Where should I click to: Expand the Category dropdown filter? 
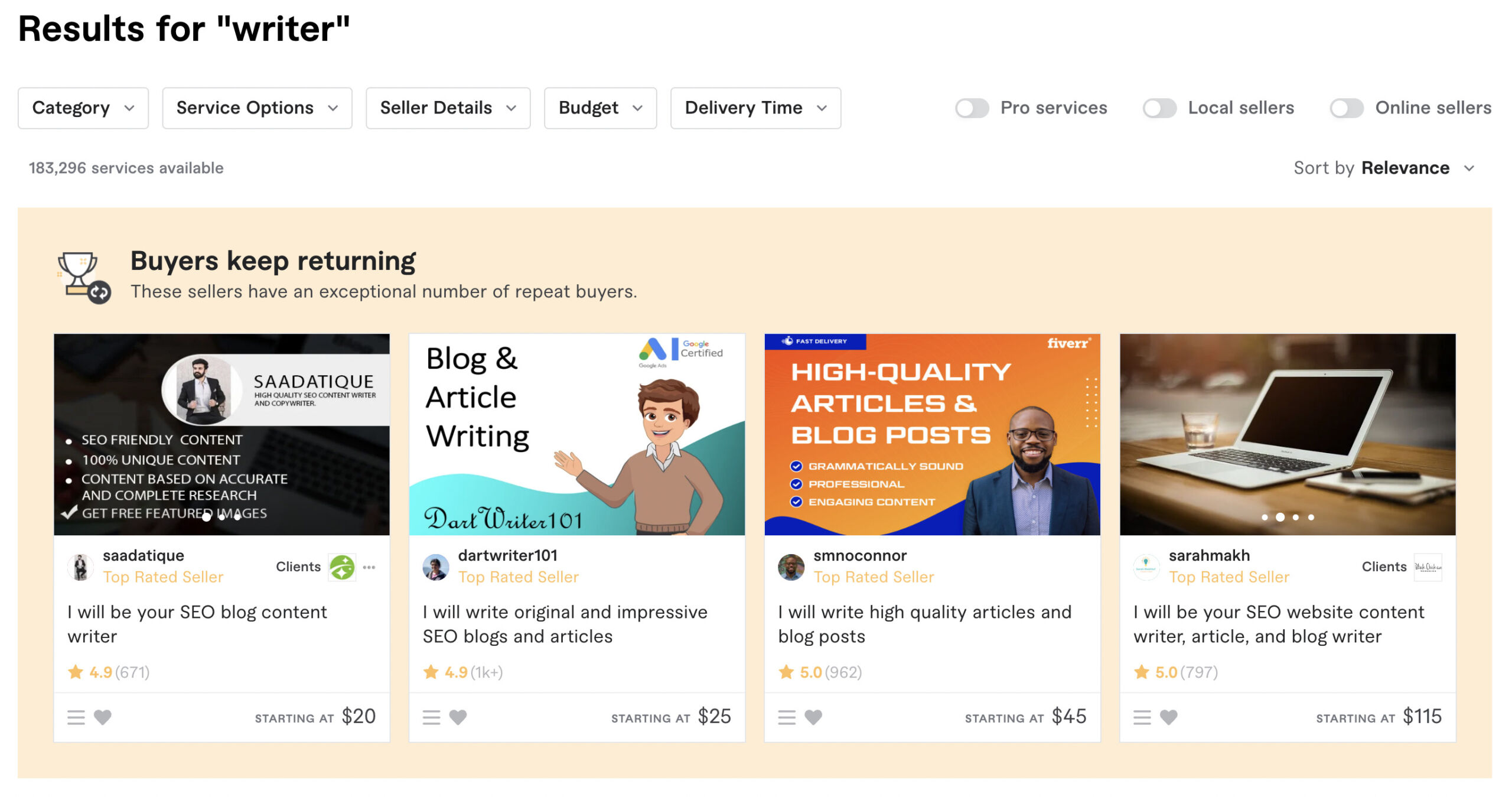83,107
